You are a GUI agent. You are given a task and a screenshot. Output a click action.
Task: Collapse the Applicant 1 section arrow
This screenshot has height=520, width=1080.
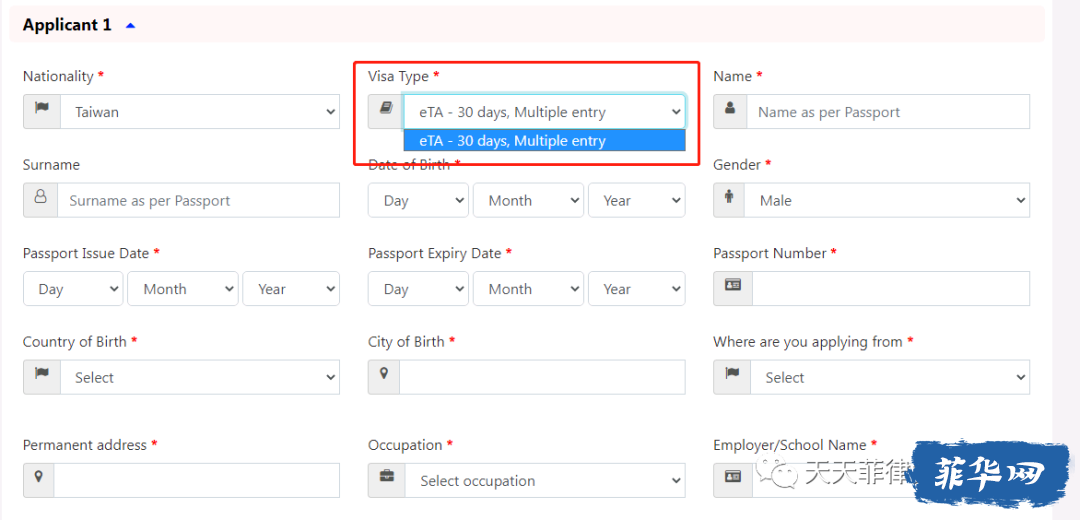[131, 25]
